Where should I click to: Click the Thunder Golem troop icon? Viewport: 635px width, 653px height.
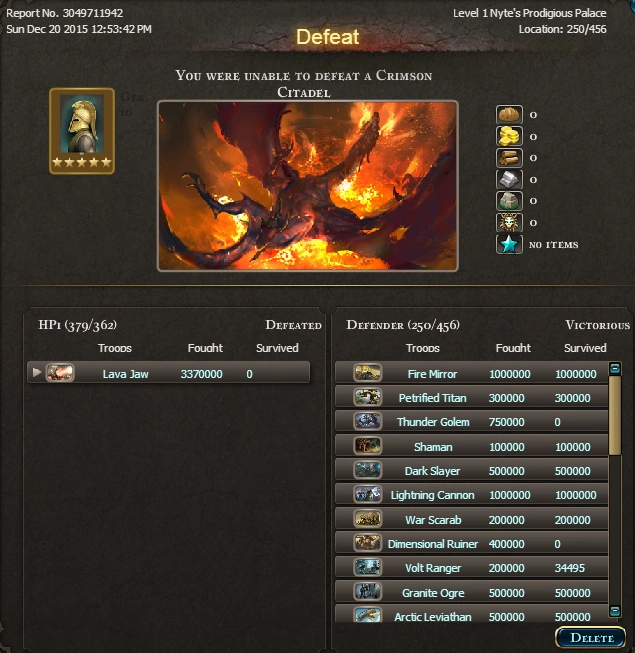click(367, 421)
